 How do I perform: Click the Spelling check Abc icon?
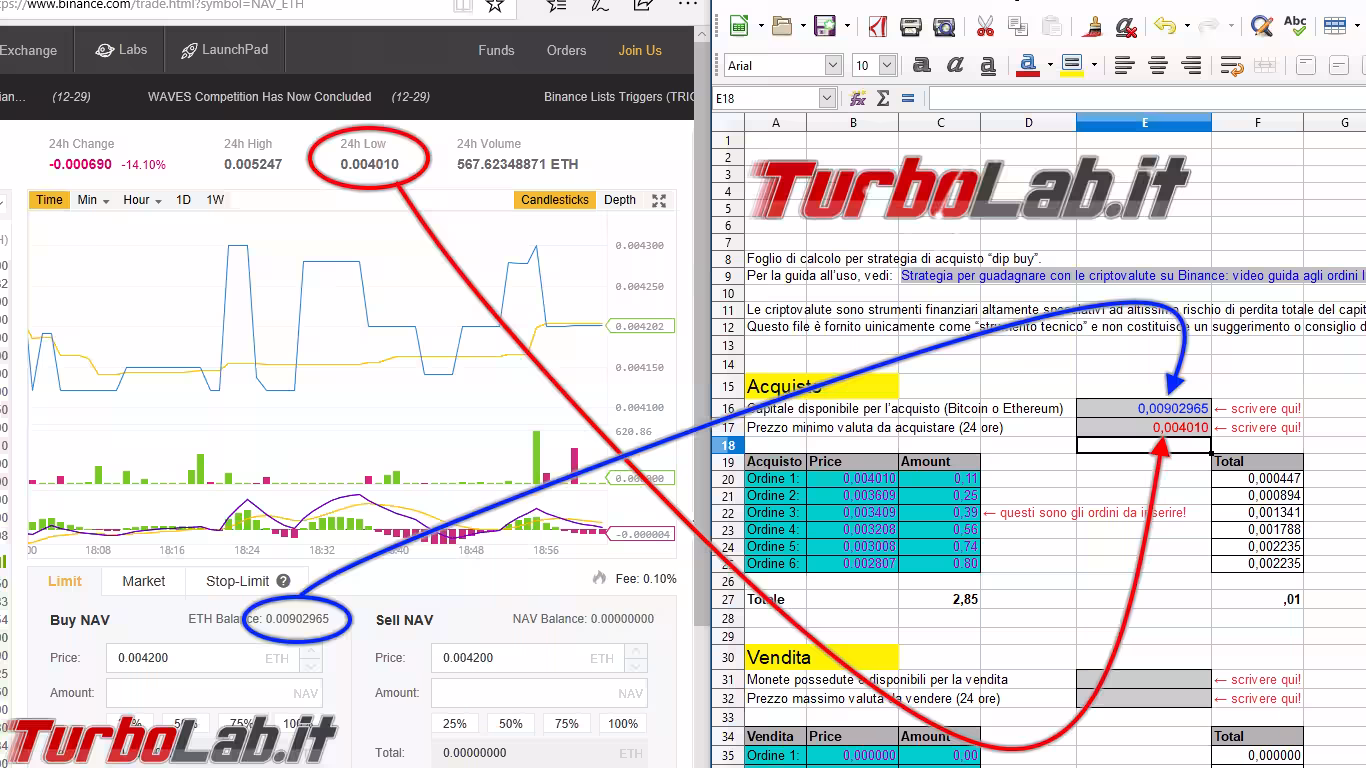coord(1294,26)
